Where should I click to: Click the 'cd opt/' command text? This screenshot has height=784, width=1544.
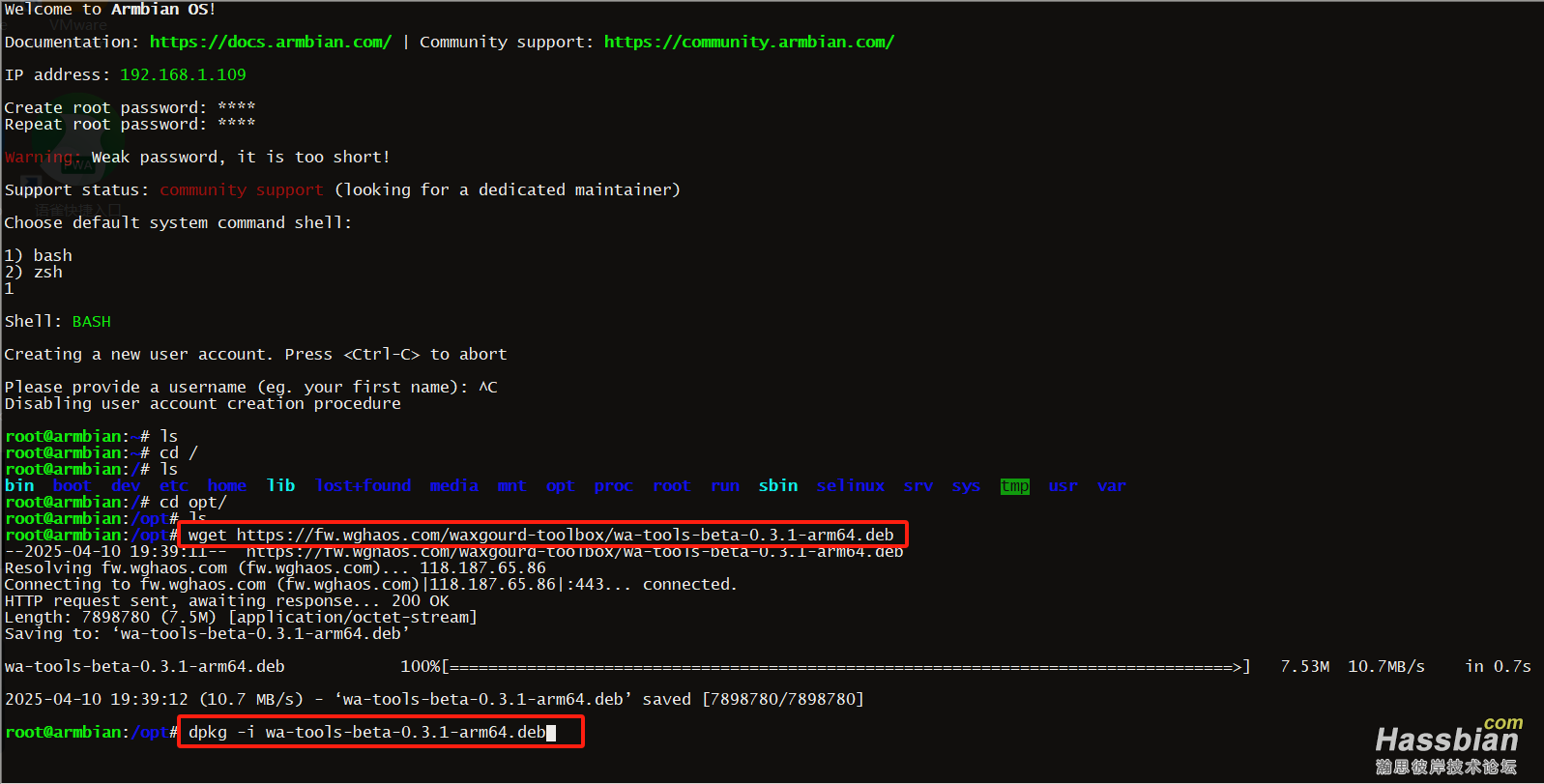193,502
